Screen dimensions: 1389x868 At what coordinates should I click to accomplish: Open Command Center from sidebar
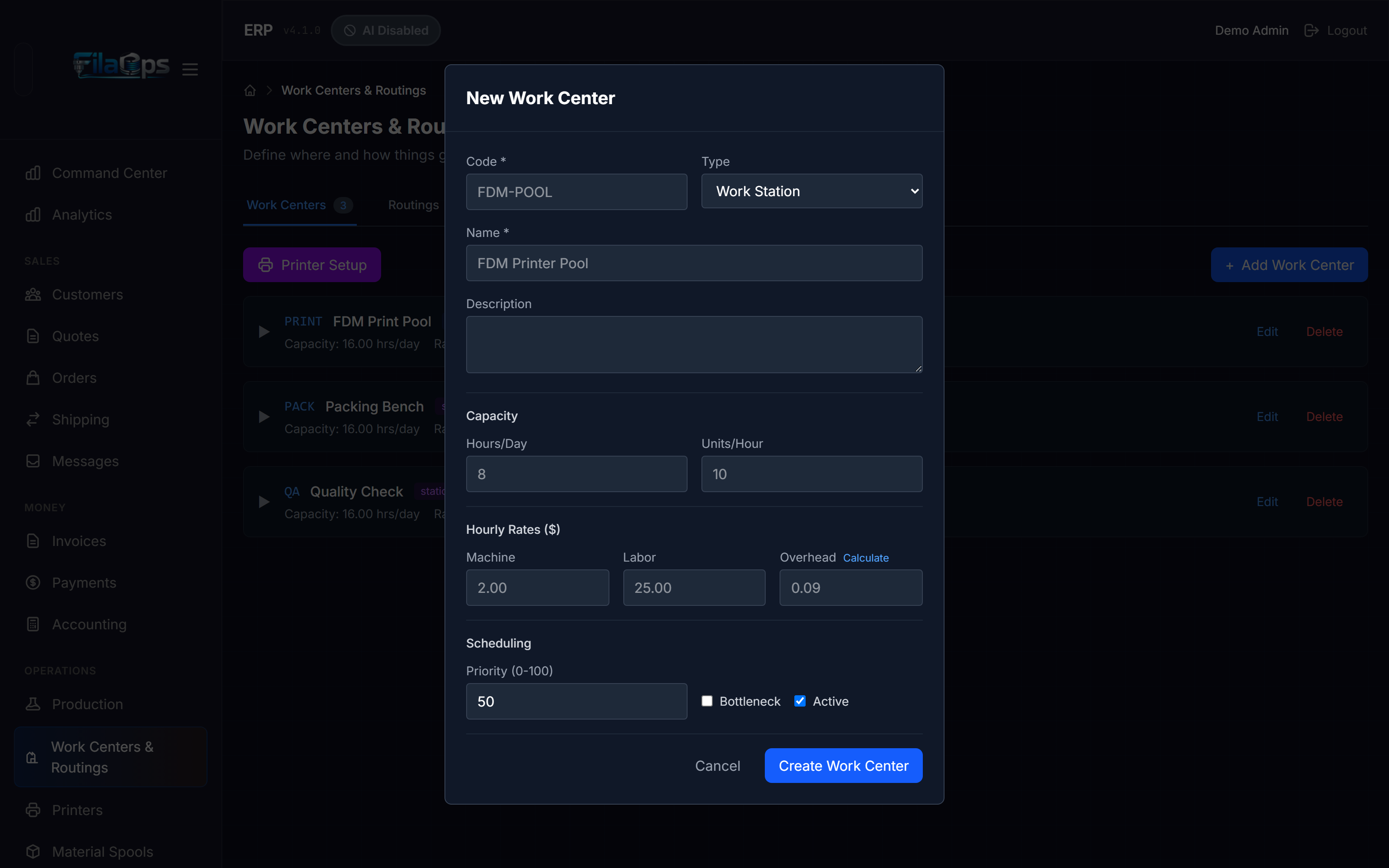tap(110, 173)
